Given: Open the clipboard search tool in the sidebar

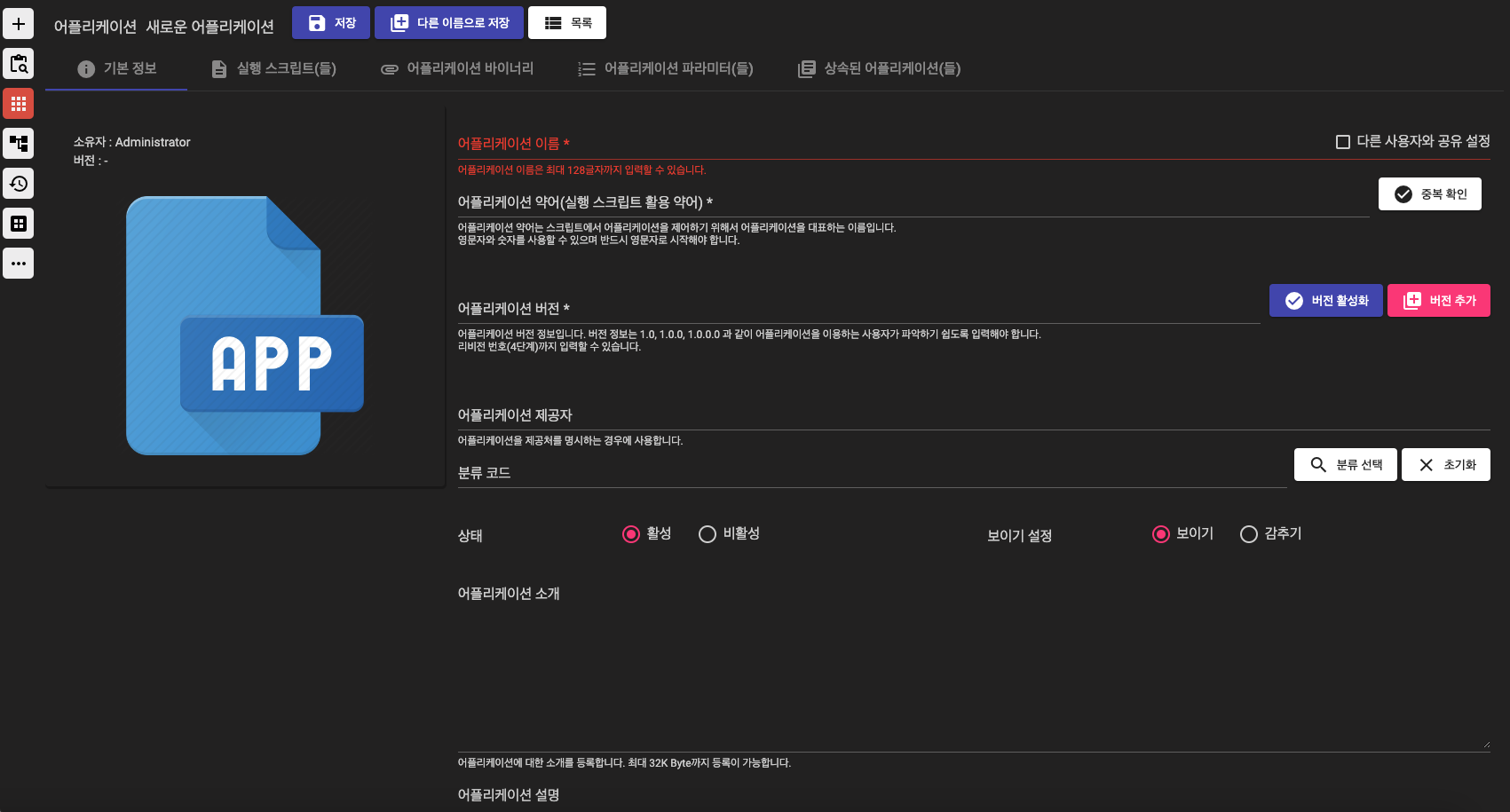Looking at the screenshot, I should (x=18, y=63).
